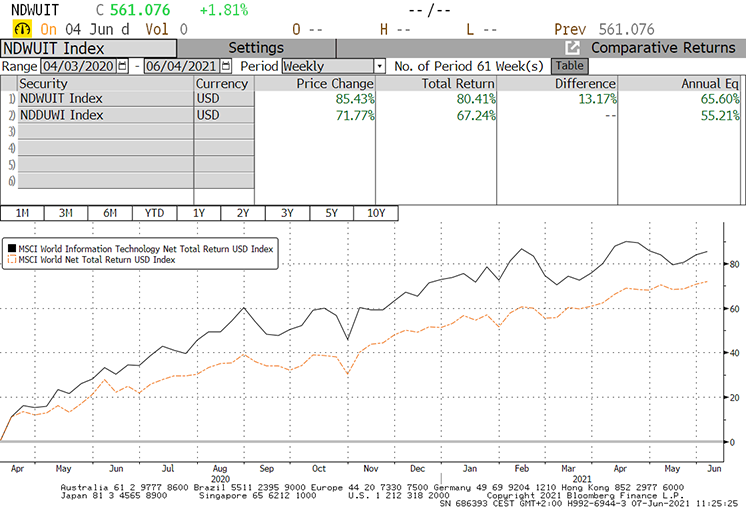
Task: Open the start date calendar picker
Action: click(x=123, y=66)
